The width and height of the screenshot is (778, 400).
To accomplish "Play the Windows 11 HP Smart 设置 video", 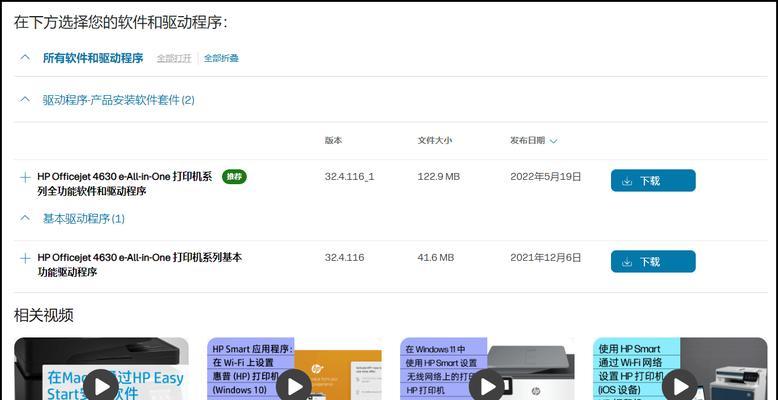I will click(487, 386).
